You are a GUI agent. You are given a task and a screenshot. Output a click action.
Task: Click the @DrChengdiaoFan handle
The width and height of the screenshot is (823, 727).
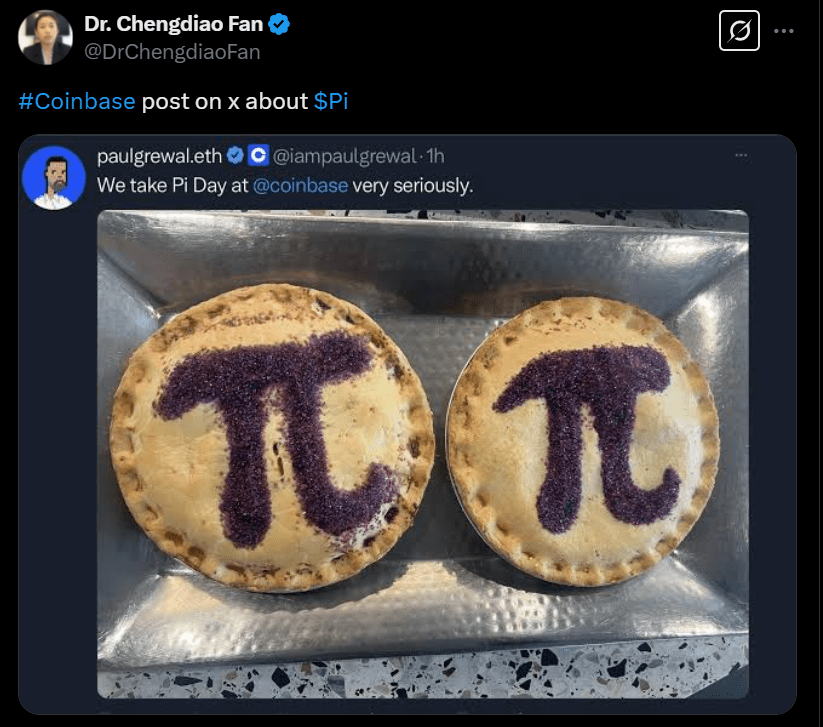point(172,52)
